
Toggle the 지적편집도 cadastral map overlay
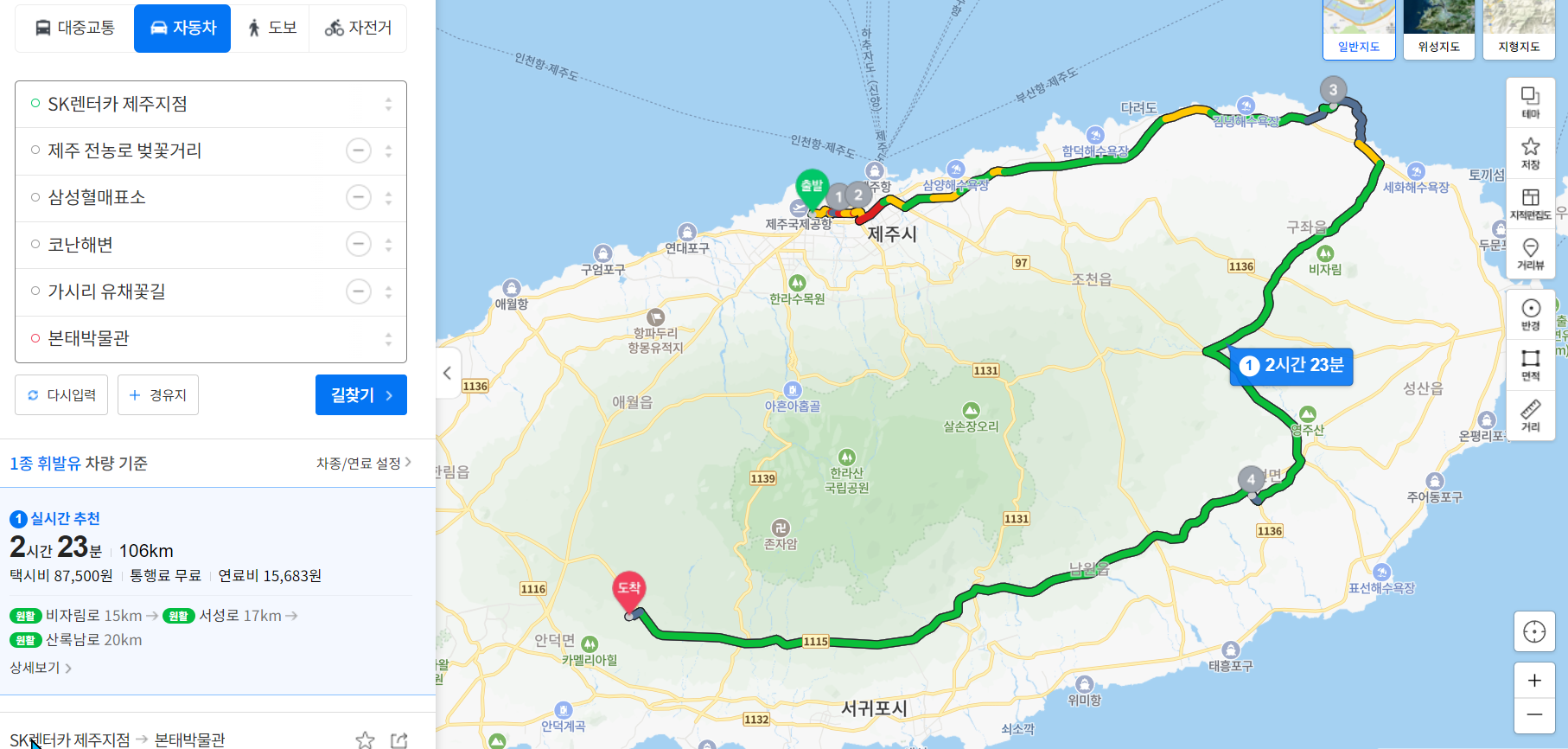tap(1530, 204)
